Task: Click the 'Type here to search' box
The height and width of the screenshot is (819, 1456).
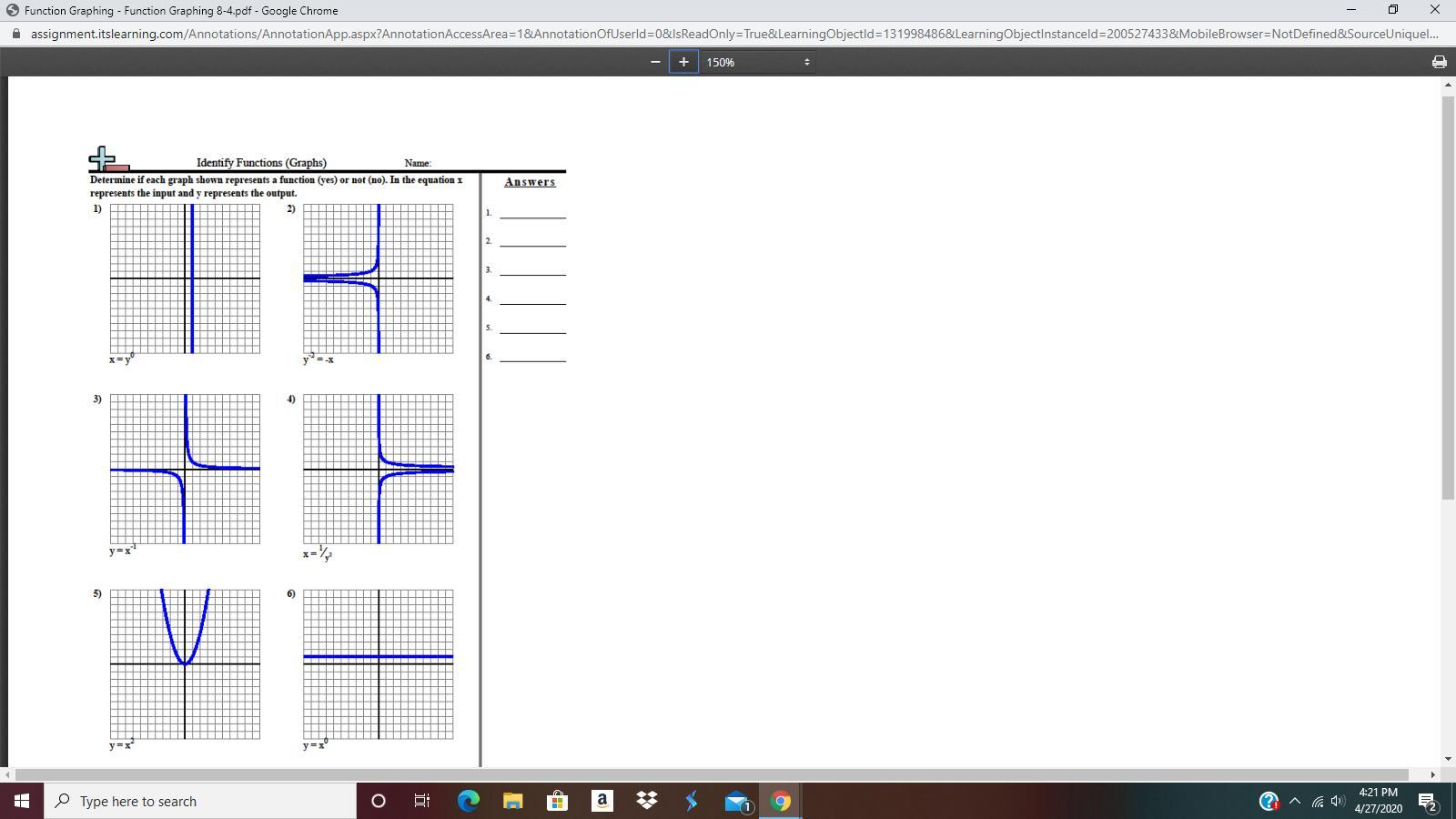Action: pyautogui.click(x=200, y=801)
